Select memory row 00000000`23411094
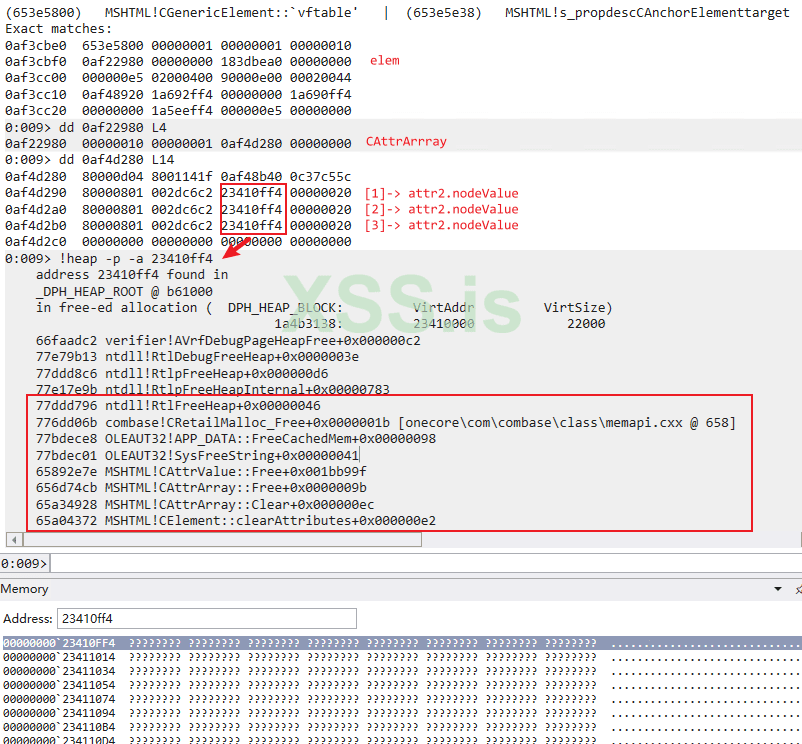Image resolution: width=802 pixels, height=744 pixels. click(401, 713)
